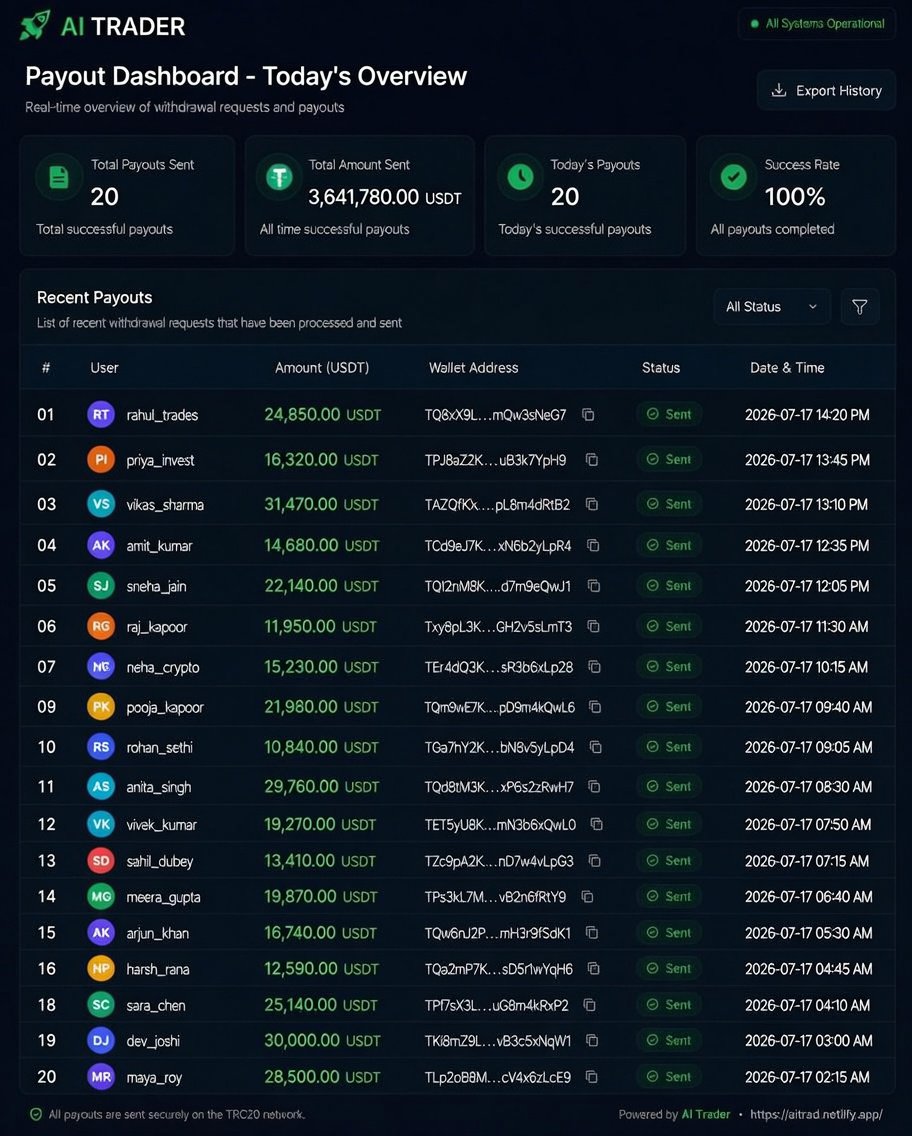The image size is (912, 1136).
Task: Copy rohan_sethi wallet address
Action: (x=595, y=747)
